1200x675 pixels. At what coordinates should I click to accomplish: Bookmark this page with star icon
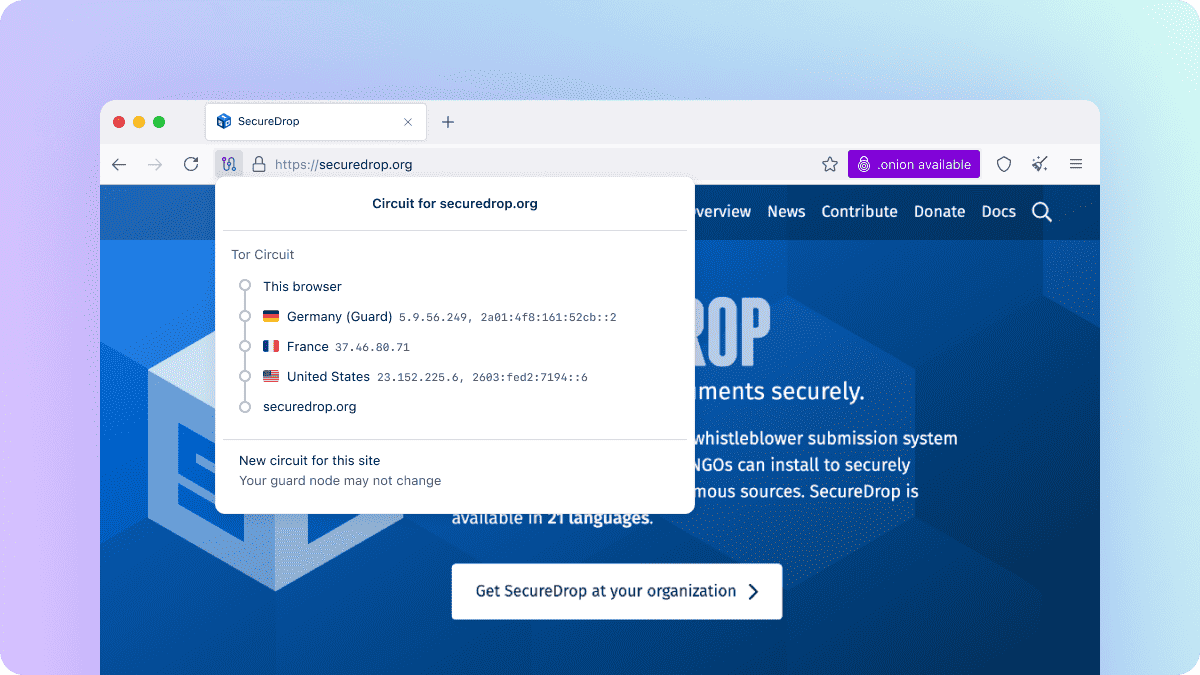tap(830, 164)
